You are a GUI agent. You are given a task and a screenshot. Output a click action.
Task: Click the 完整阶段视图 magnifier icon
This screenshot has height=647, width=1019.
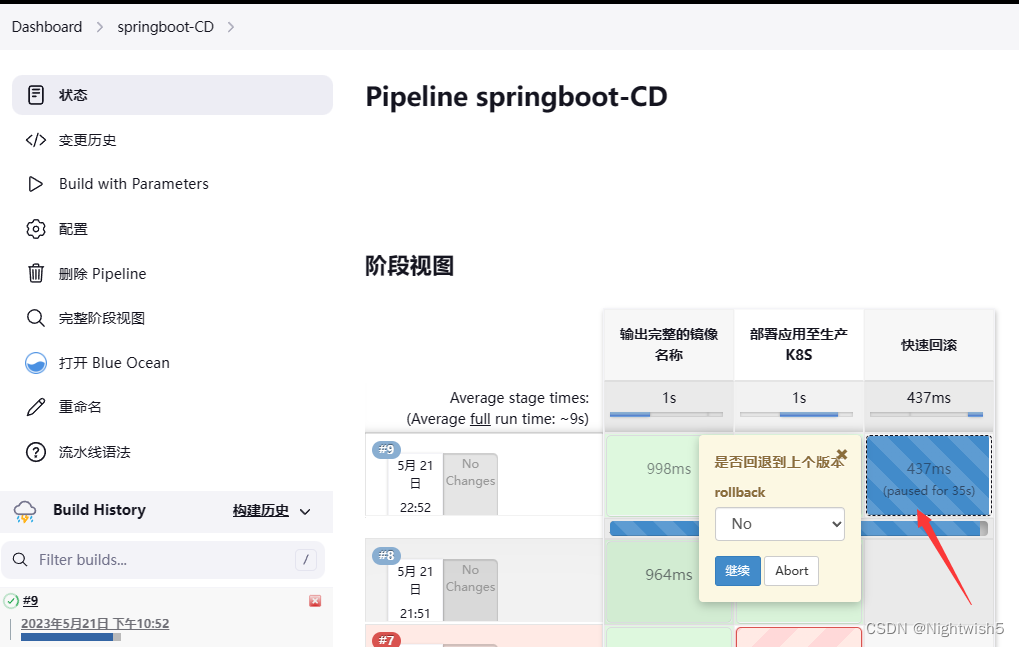click(36, 318)
